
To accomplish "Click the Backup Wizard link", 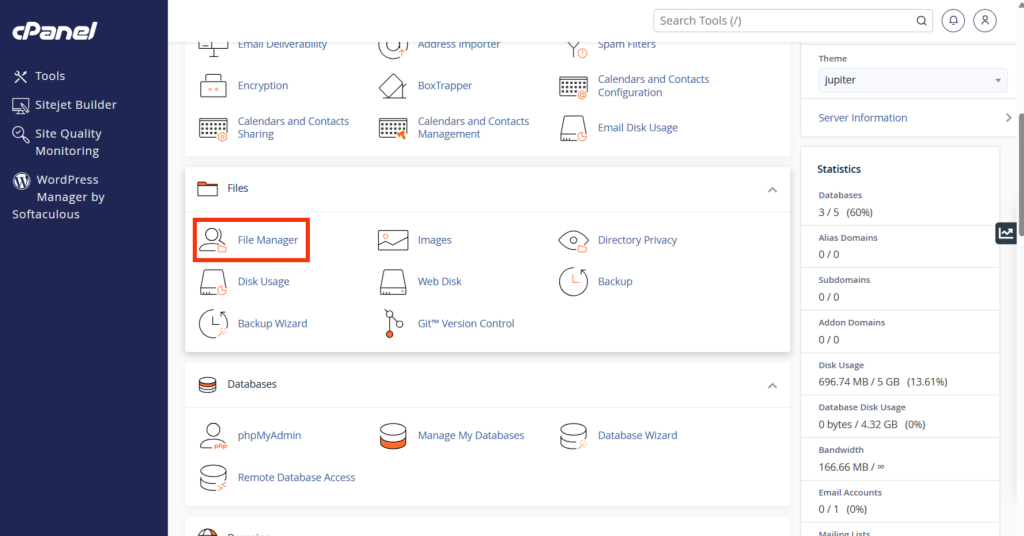I will [272, 324].
